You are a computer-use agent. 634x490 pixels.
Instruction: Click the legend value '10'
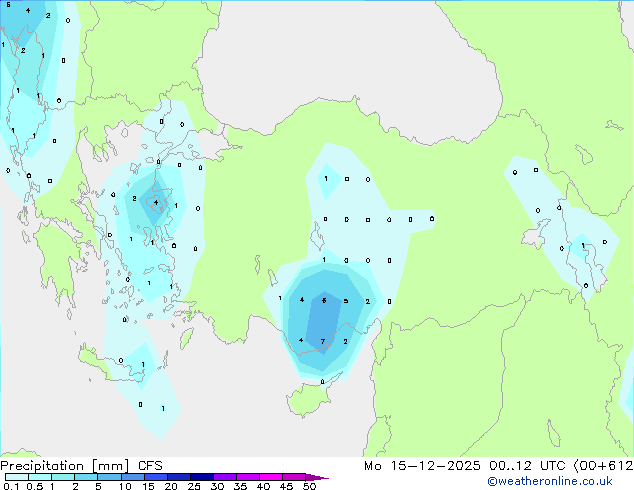click(125, 486)
